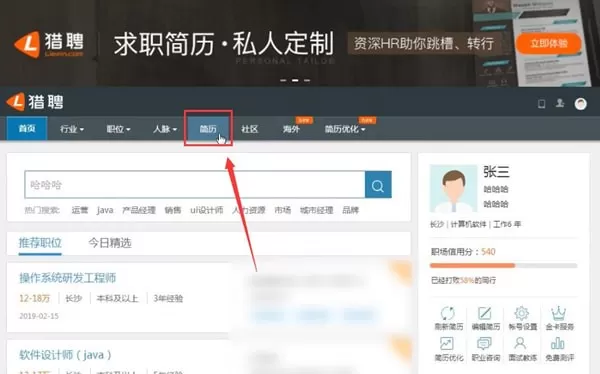This screenshot has height=374, width=600.
Task: Open the mobile phone icon in header
Action: pyautogui.click(x=541, y=103)
